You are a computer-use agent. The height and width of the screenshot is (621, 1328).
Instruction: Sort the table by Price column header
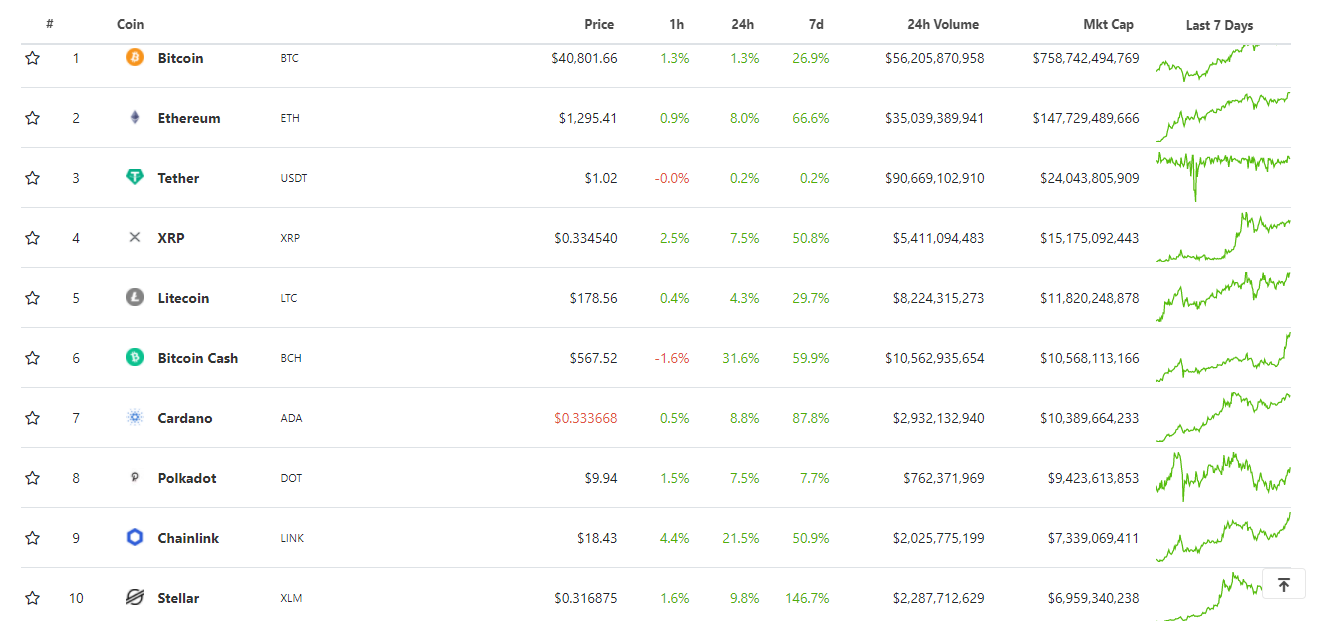pyautogui.click(x=599, y=24)
